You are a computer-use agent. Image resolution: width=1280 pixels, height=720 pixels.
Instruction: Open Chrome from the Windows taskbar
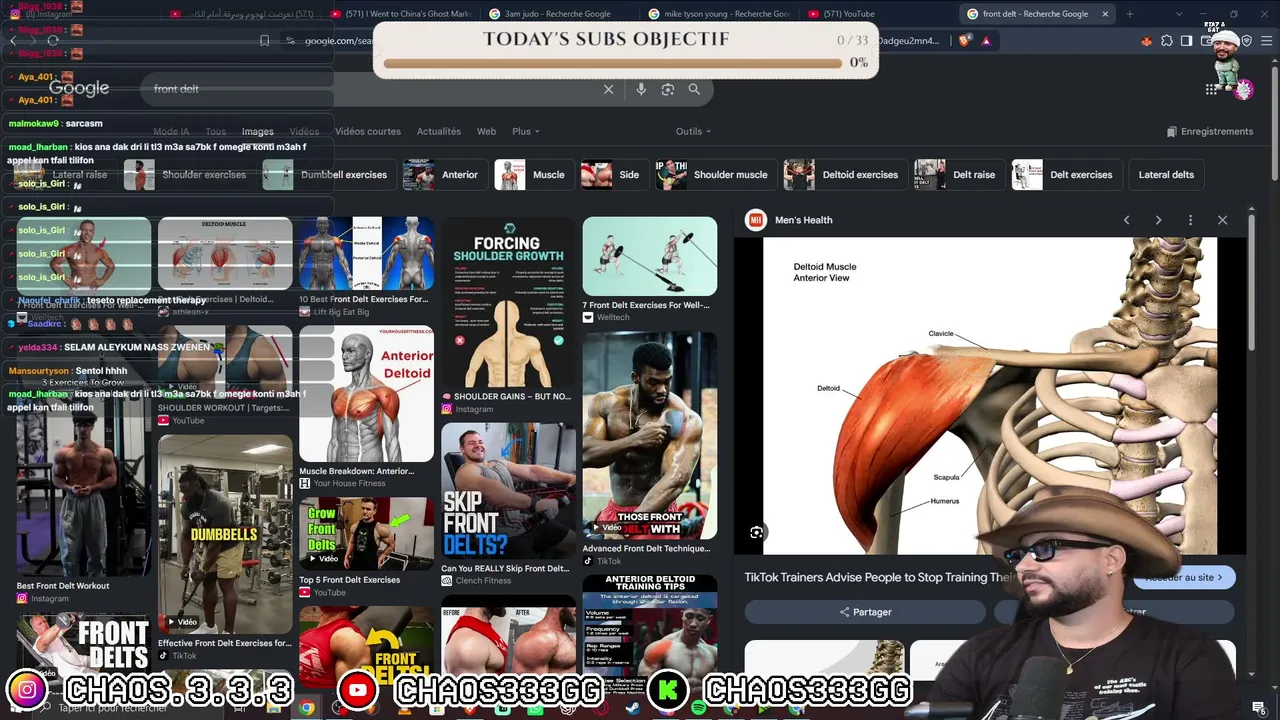(x=307, y=708)
